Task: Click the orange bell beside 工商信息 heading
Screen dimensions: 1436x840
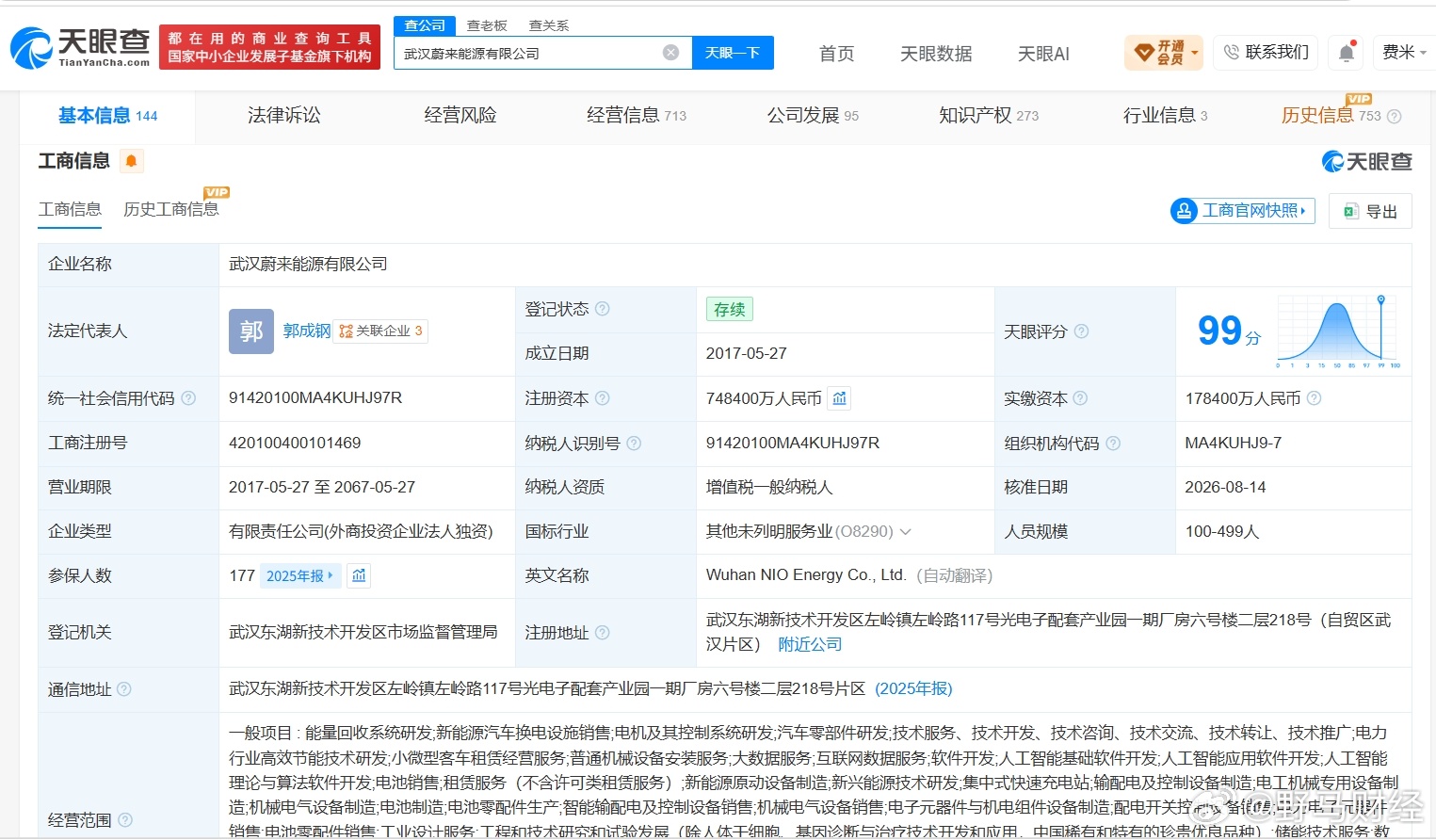Action: coord(132,161)
